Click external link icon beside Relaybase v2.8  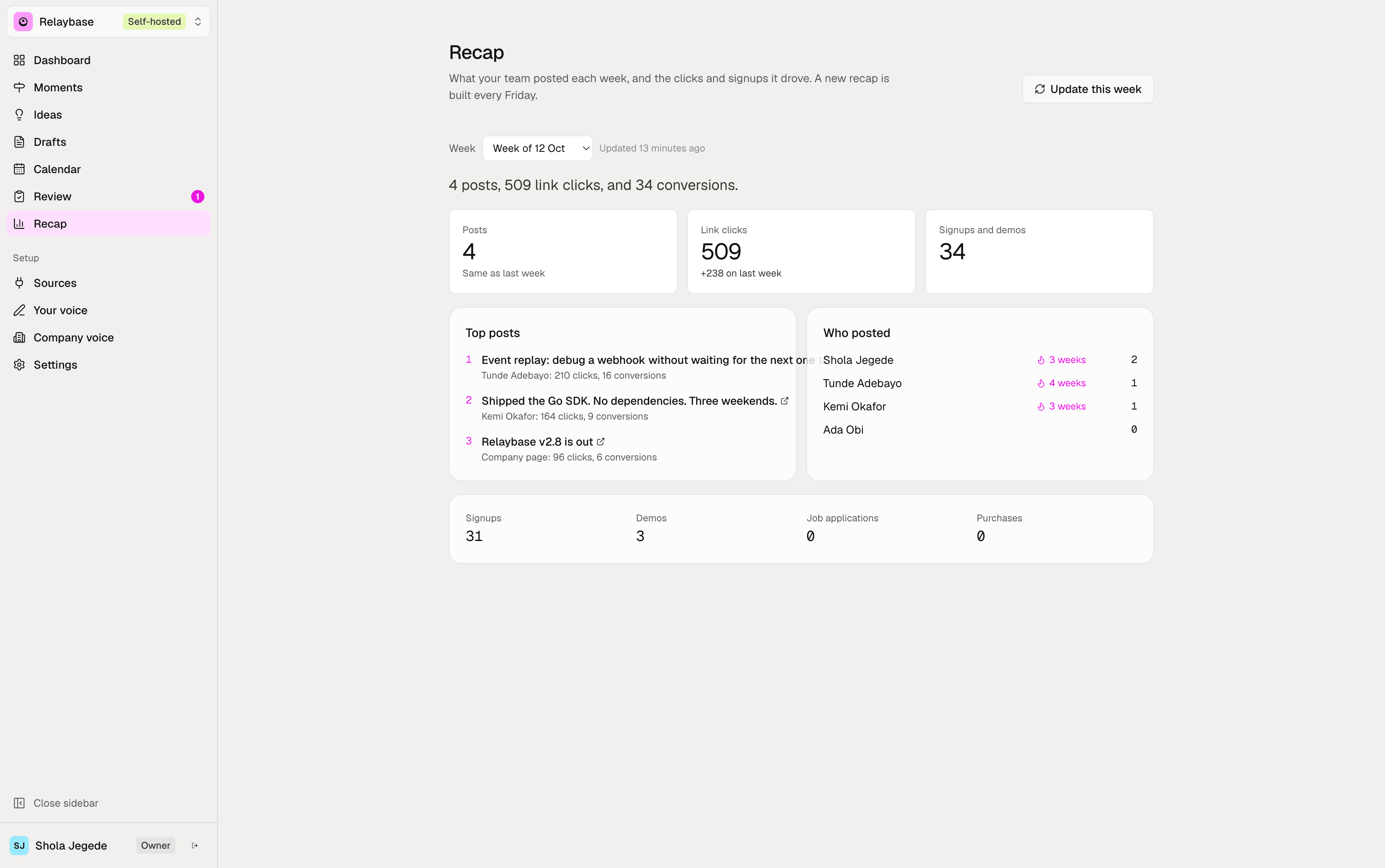[600, 442]
